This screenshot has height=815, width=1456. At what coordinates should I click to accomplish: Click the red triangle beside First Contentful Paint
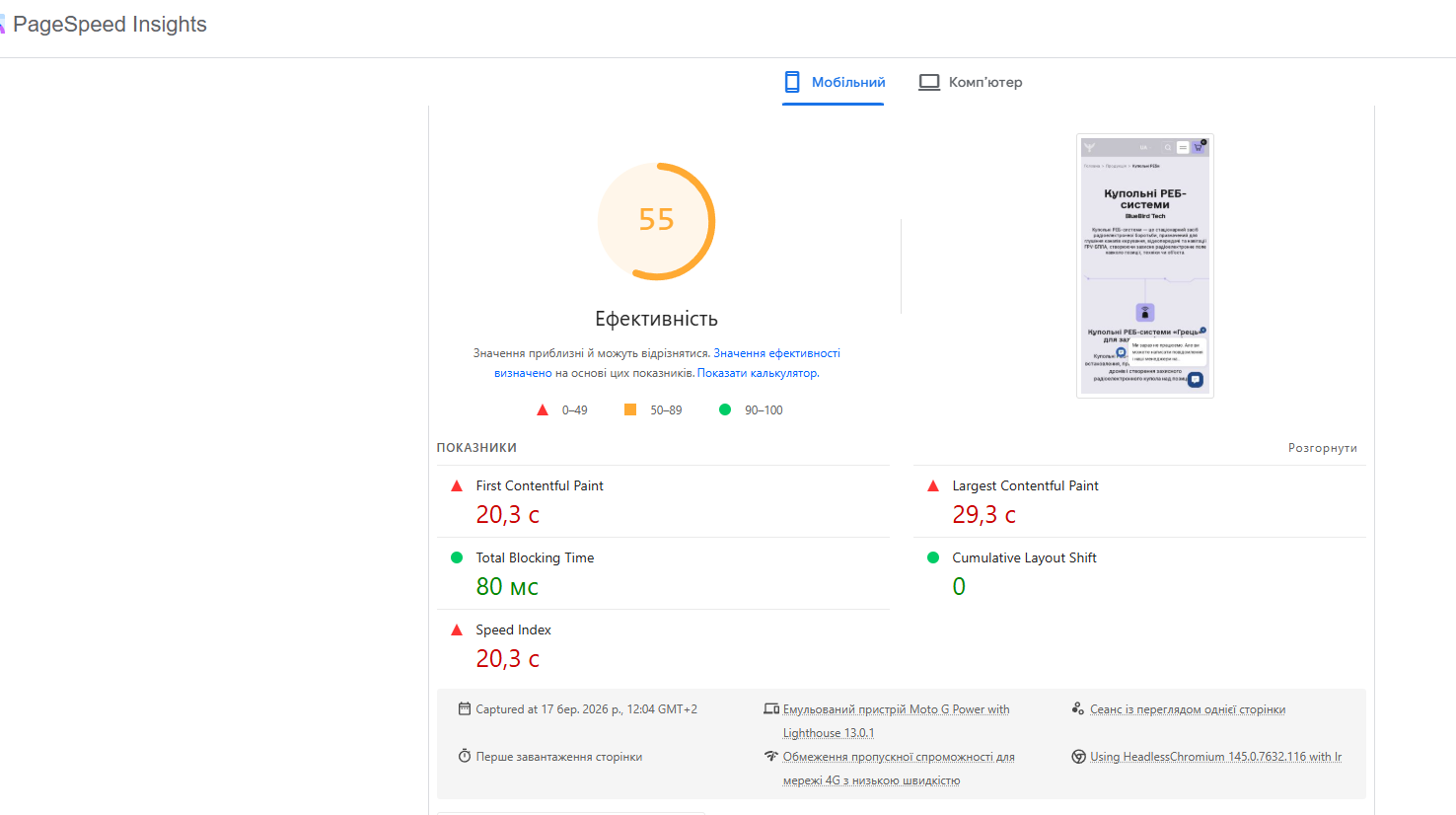pos(457,485)
